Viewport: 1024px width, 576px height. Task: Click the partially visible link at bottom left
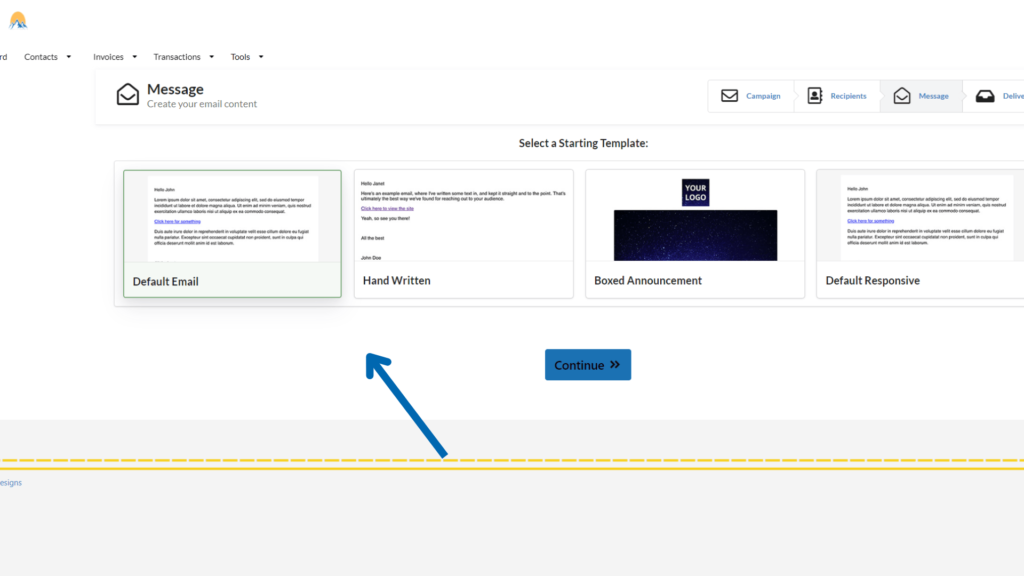(x=10, y=483)
